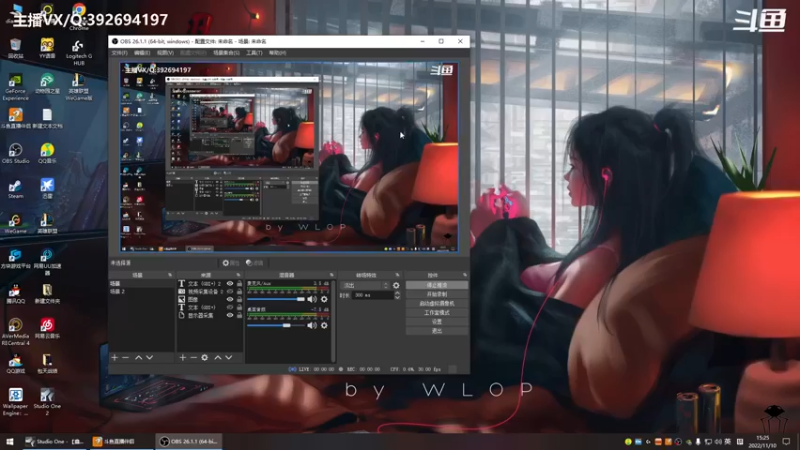The width and height of the screenshot is (800, 450).
Task: Open the Wallpaper Engine desktop icon
Action: click(x=15, y=402)
